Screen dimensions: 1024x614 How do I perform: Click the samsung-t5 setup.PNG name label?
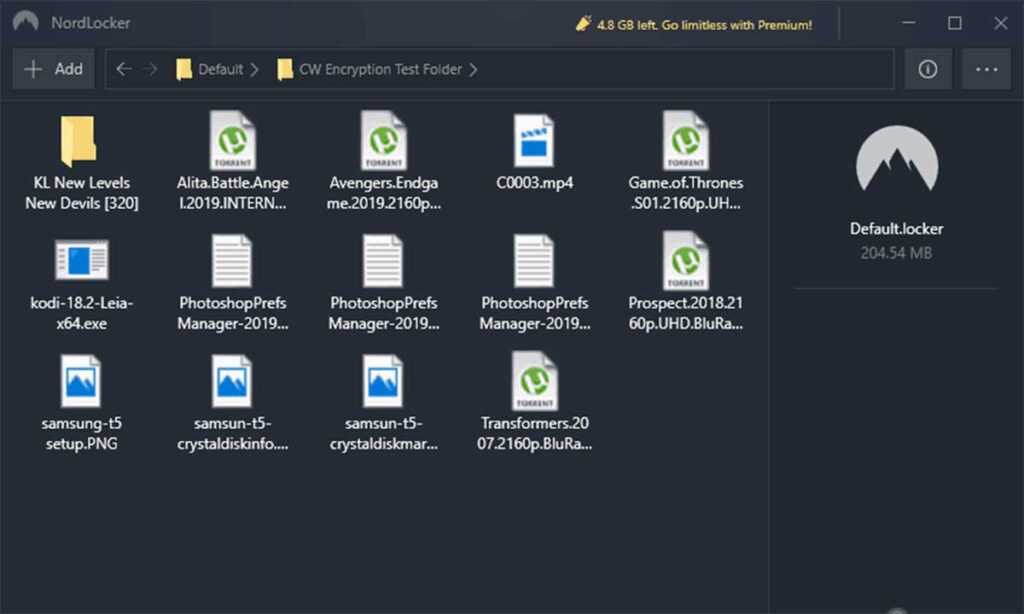click(x=82, y=433)
